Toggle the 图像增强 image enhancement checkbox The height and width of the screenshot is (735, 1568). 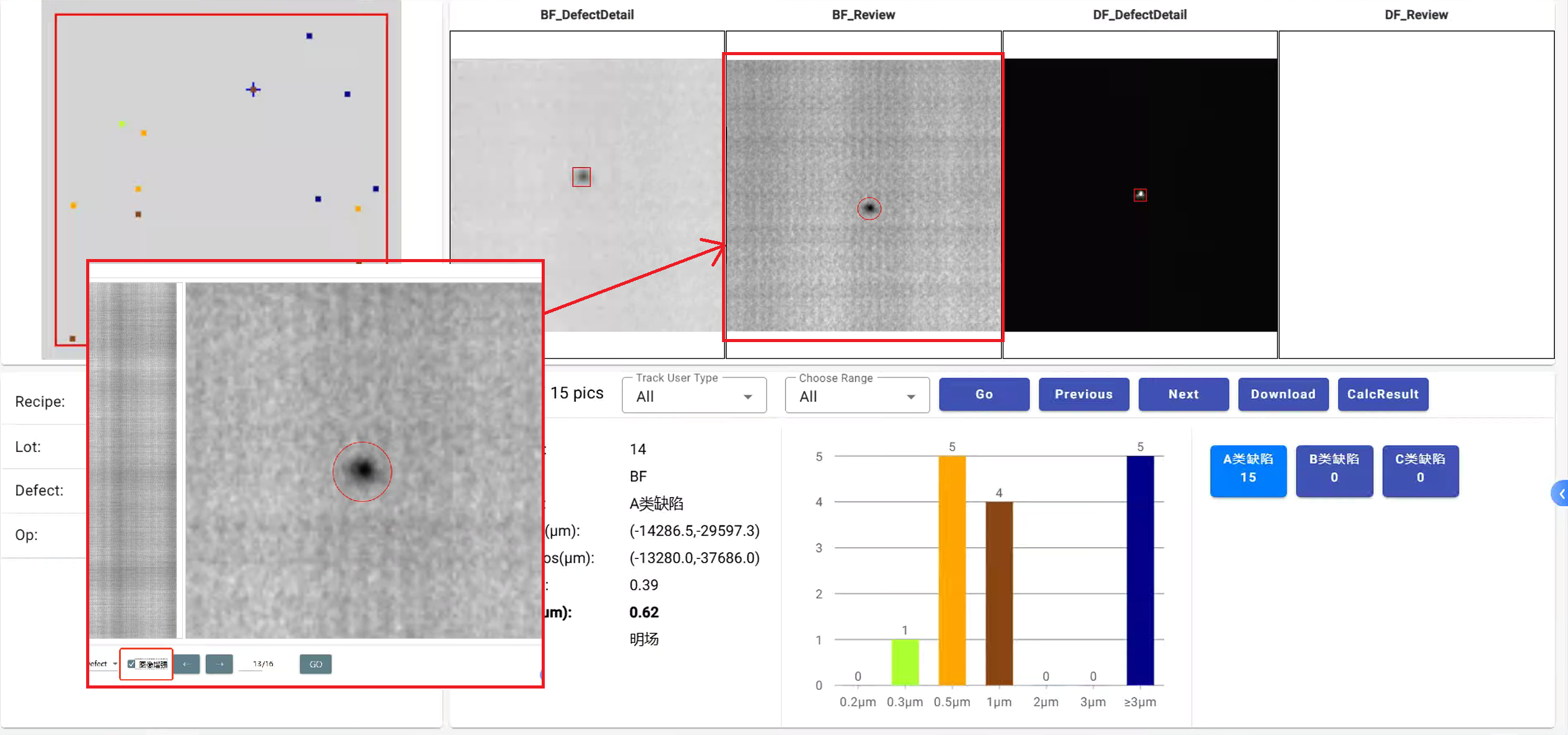tap(131, 664)
